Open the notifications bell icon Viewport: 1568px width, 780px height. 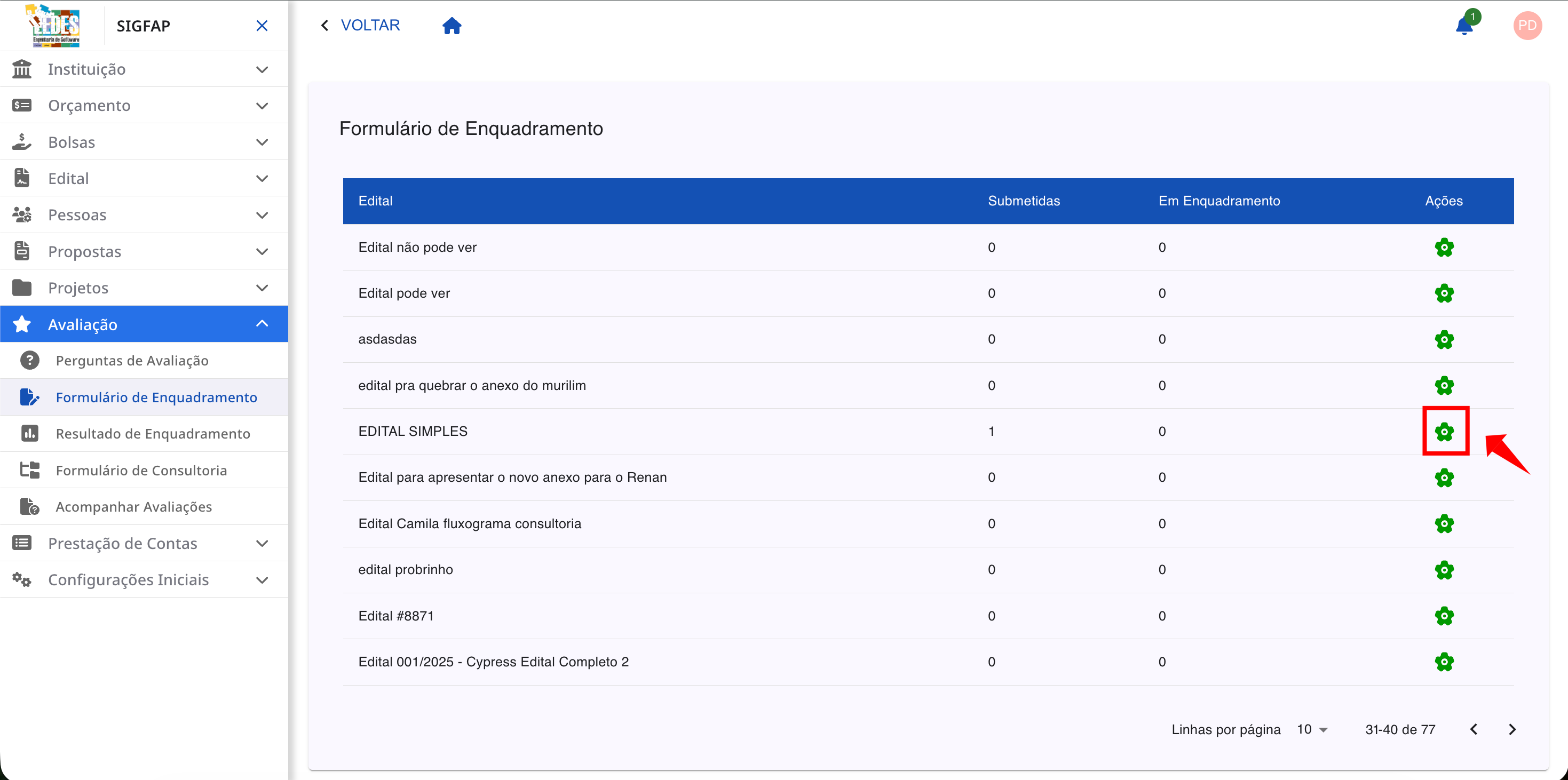[1464, 25]
